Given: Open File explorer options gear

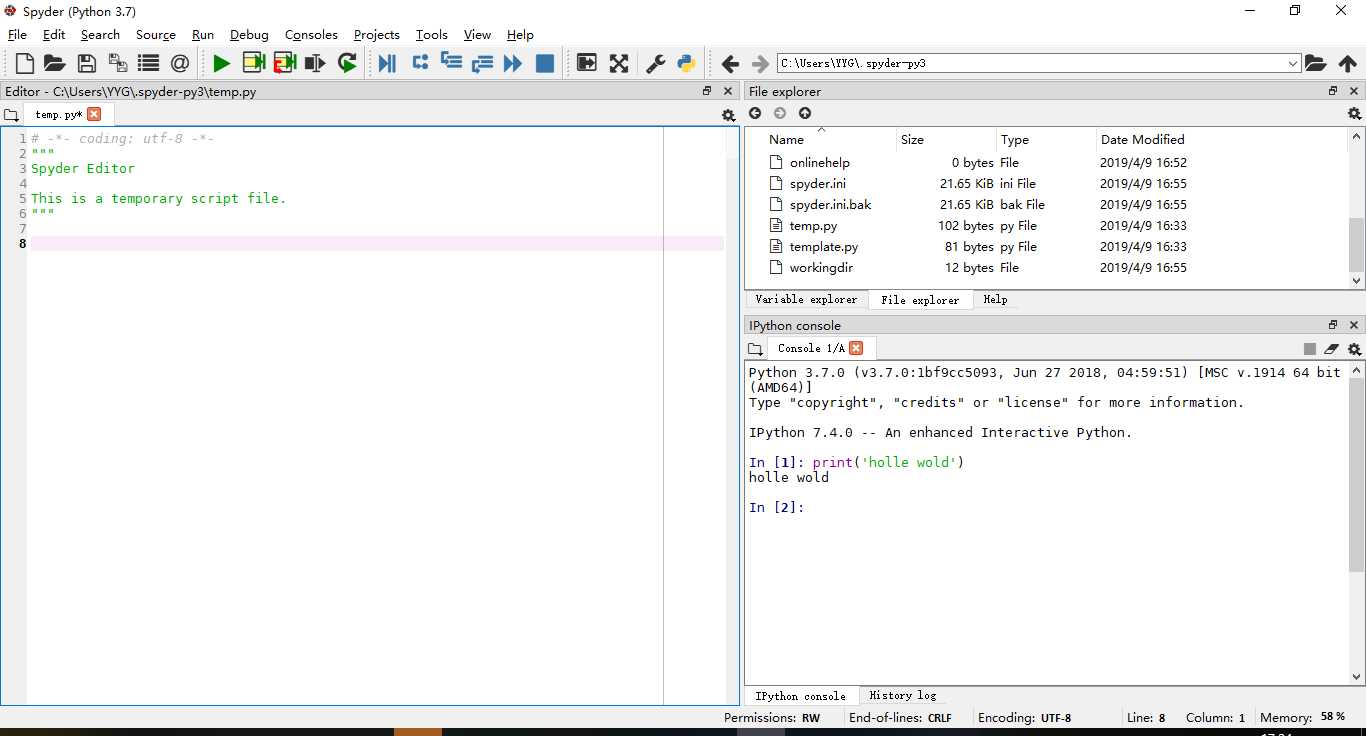Looking at the screenshot, I should pyautogui.click(x=1354, y=113).
